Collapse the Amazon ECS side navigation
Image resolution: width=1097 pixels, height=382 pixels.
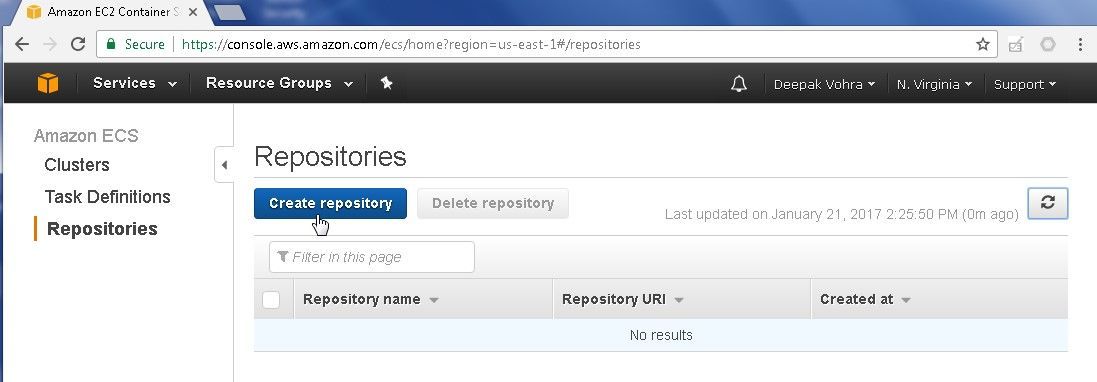(x=224, y=165)
